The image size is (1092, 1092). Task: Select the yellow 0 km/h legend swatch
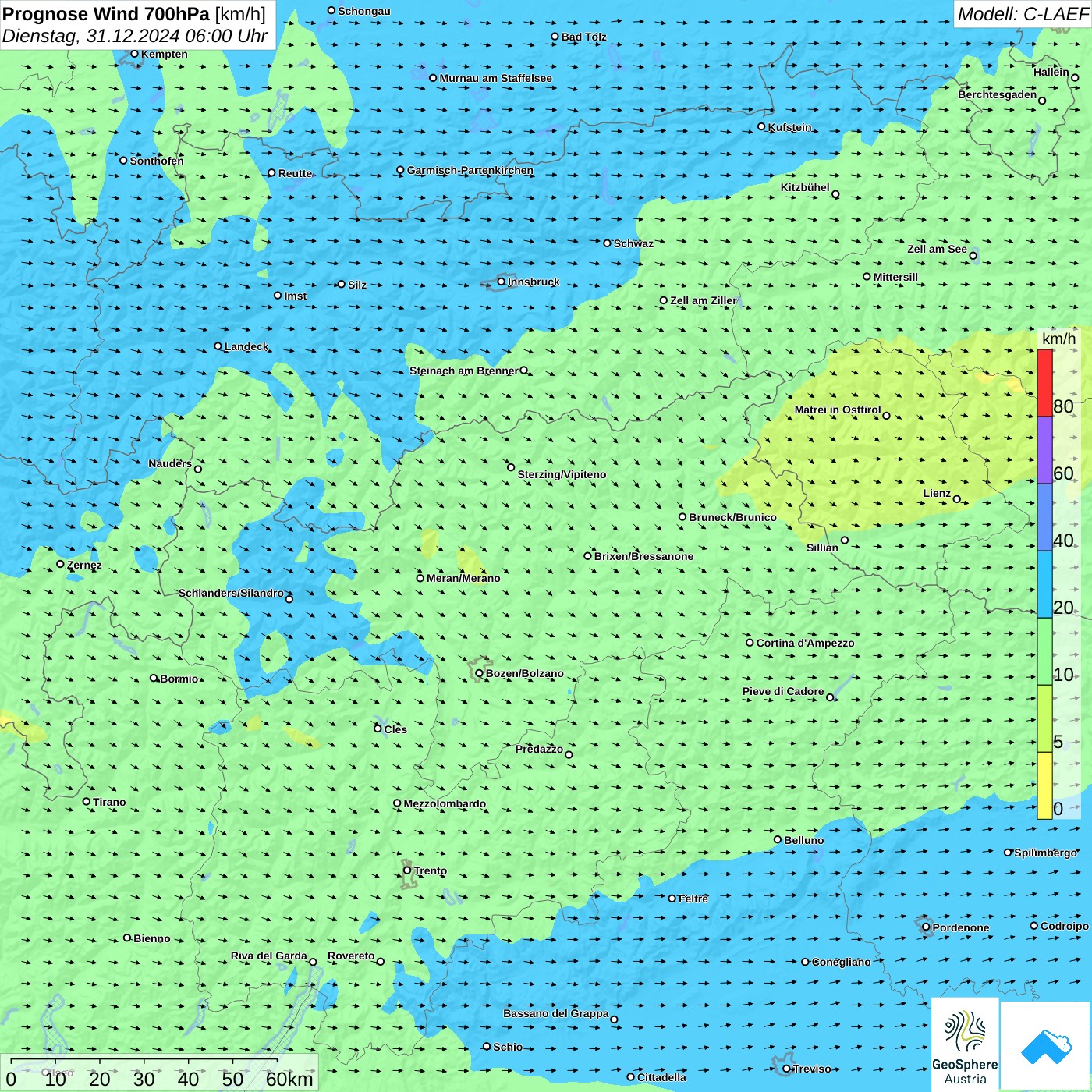pos(1044,785)
